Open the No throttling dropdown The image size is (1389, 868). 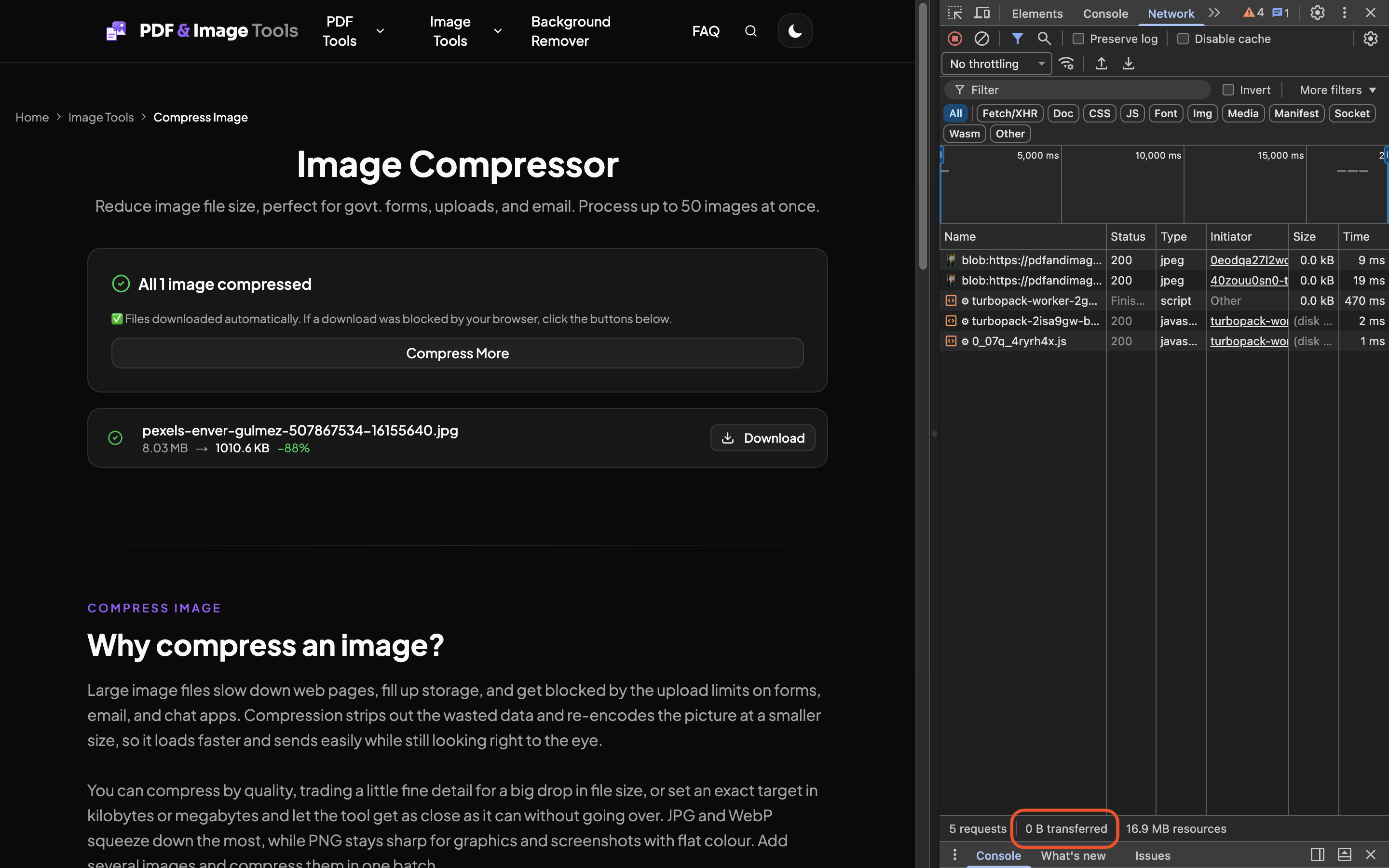click(996, 64)
